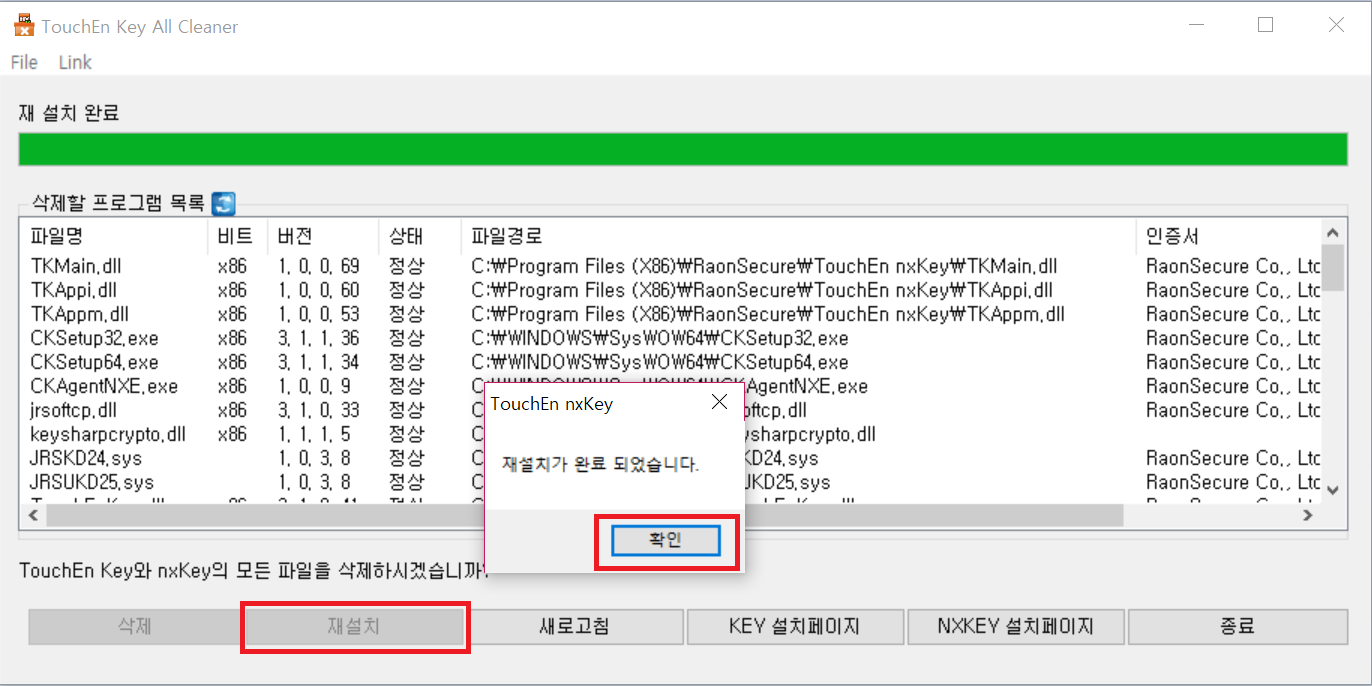Click the CKSetup32.exe SysWOW64 path cell
This screenshot has width=1372, height=686.
pyautogui.click(x=660, y=338)
